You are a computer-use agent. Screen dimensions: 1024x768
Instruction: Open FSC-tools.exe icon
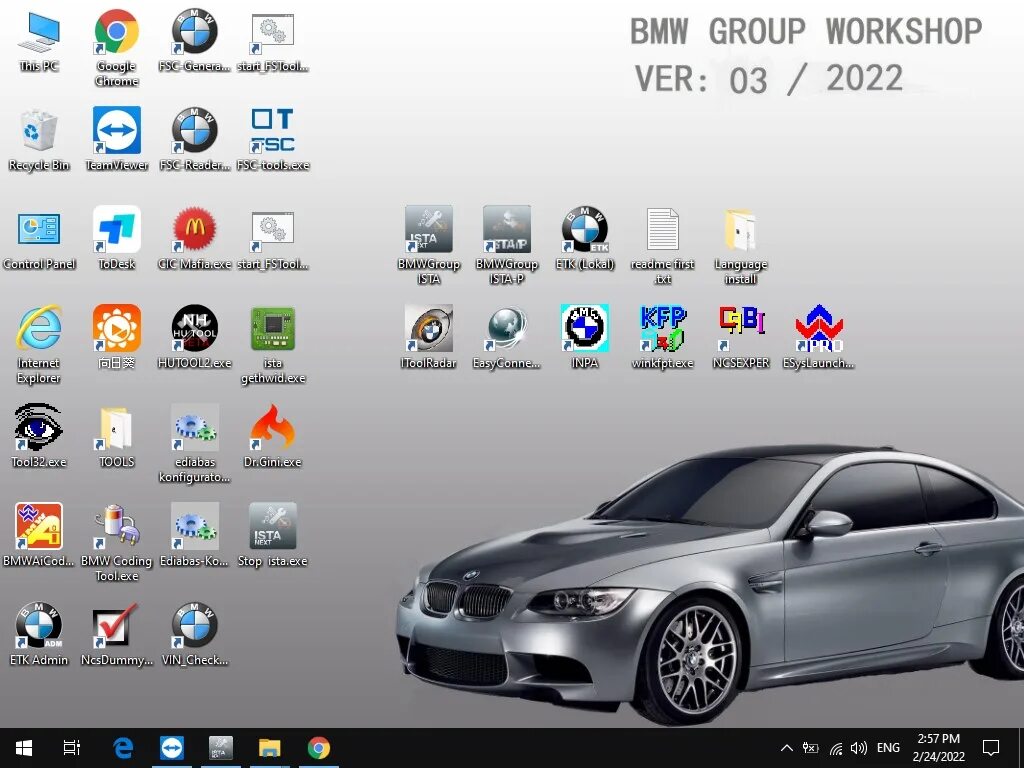tap(273, 140)
